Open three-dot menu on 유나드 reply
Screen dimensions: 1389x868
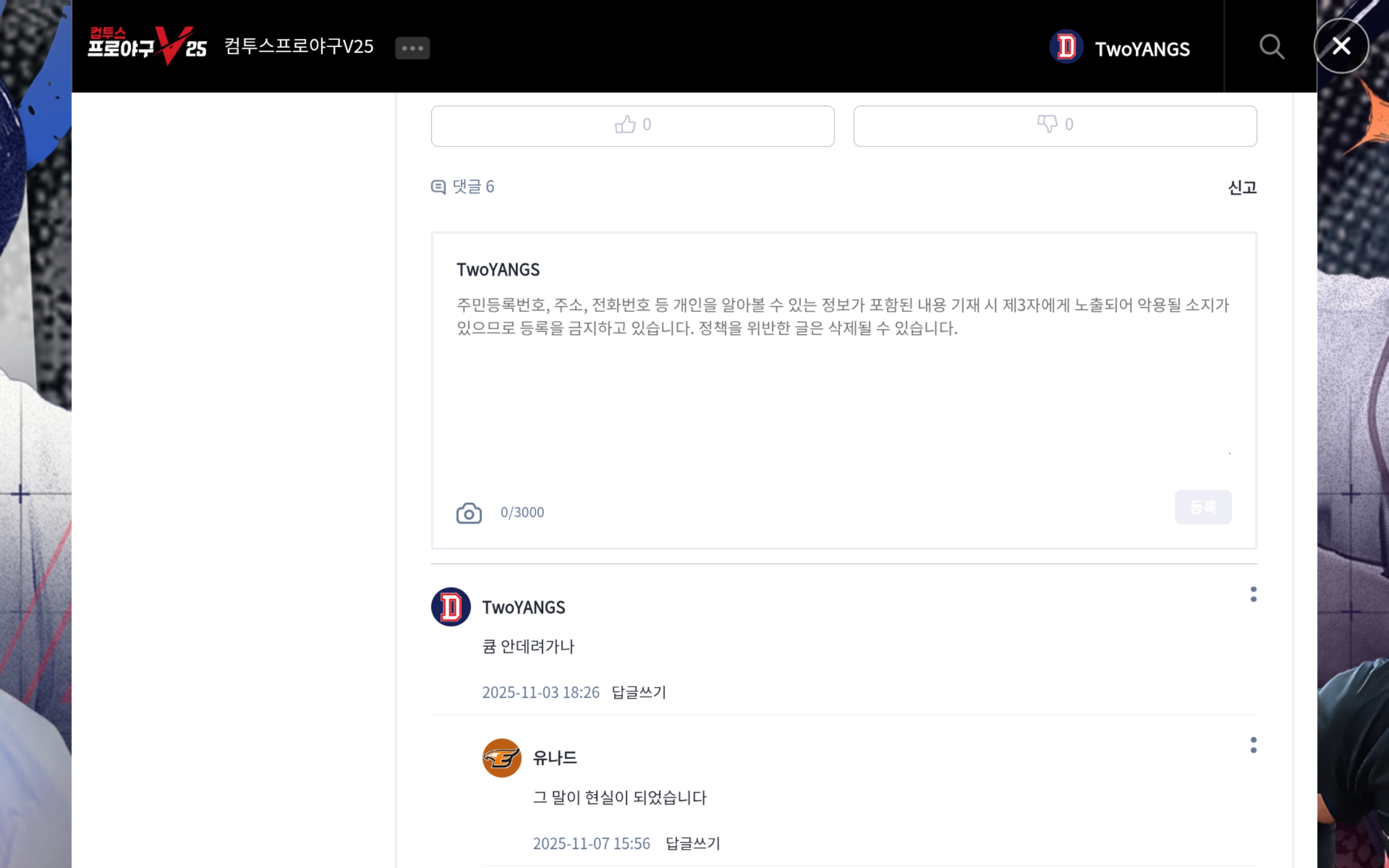(1253, 745)
